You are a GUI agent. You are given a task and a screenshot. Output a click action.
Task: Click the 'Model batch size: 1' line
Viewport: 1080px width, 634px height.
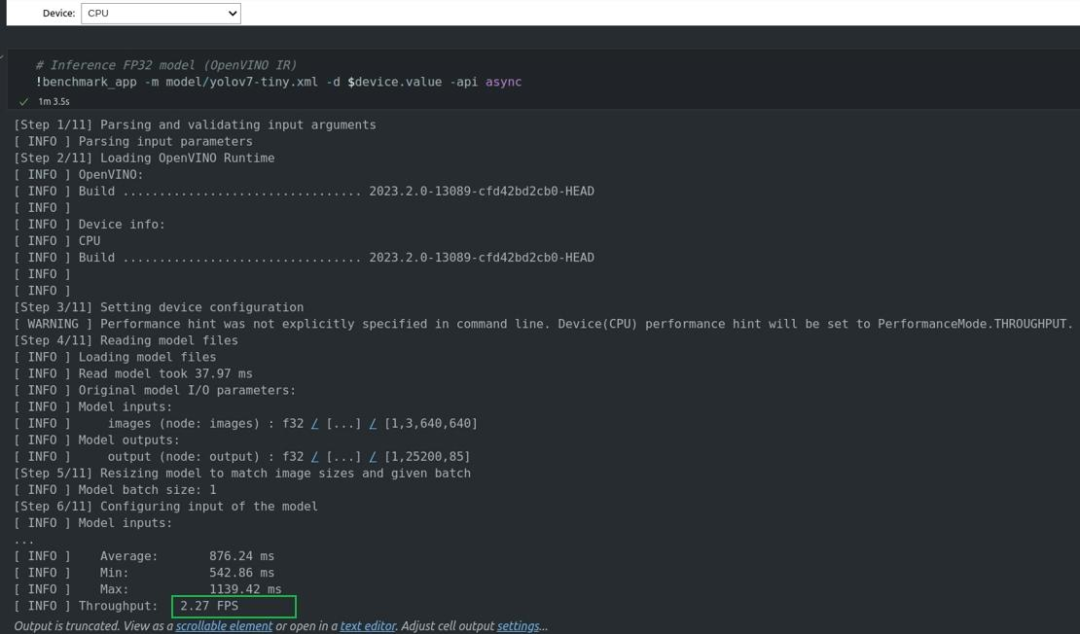[115, 490]
